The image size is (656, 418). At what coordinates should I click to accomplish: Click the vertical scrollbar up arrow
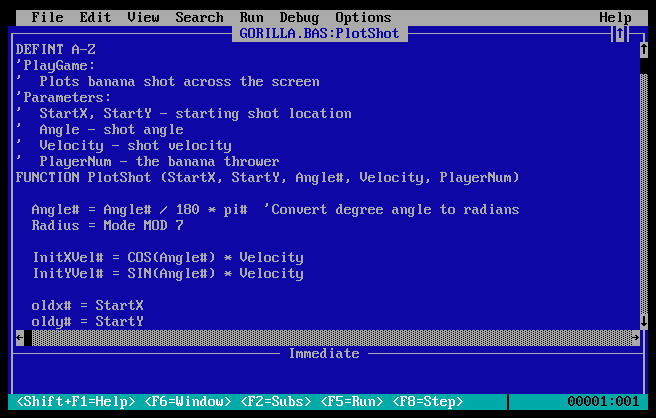(x=643, y=49)
